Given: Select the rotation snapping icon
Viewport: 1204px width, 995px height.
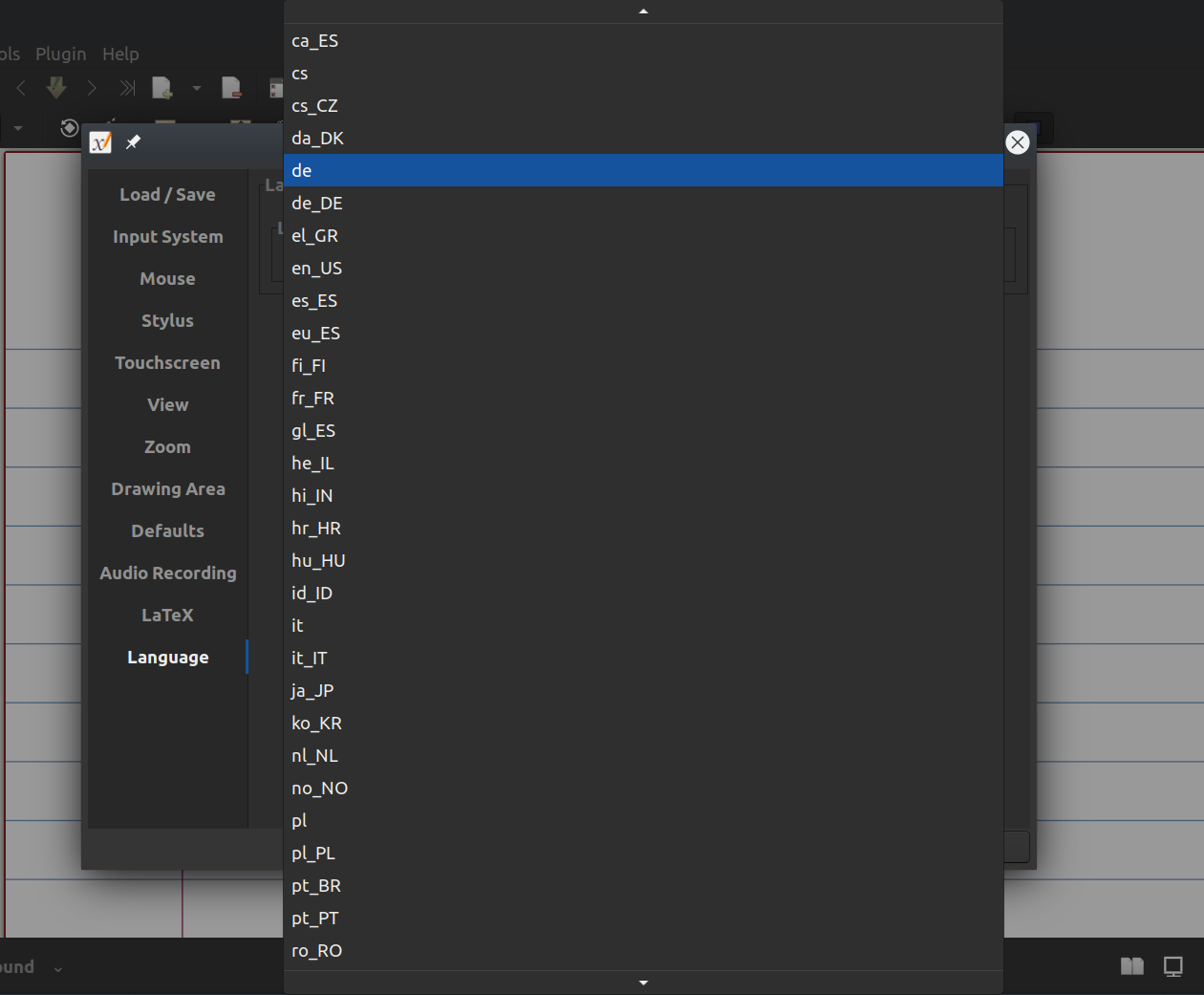Looking at the screenshot, I should (69, 128).
